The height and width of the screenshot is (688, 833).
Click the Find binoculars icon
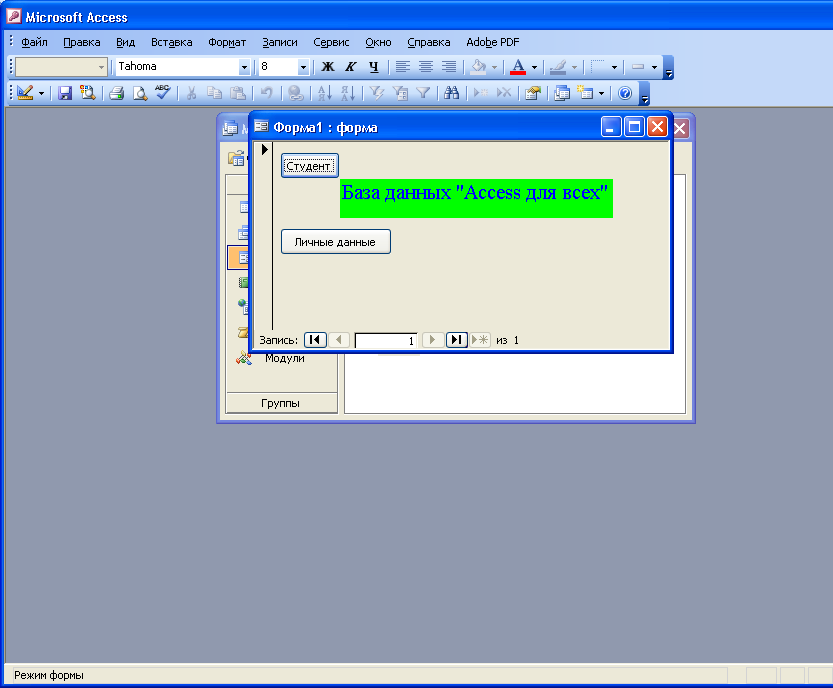[x=452, y=93]
